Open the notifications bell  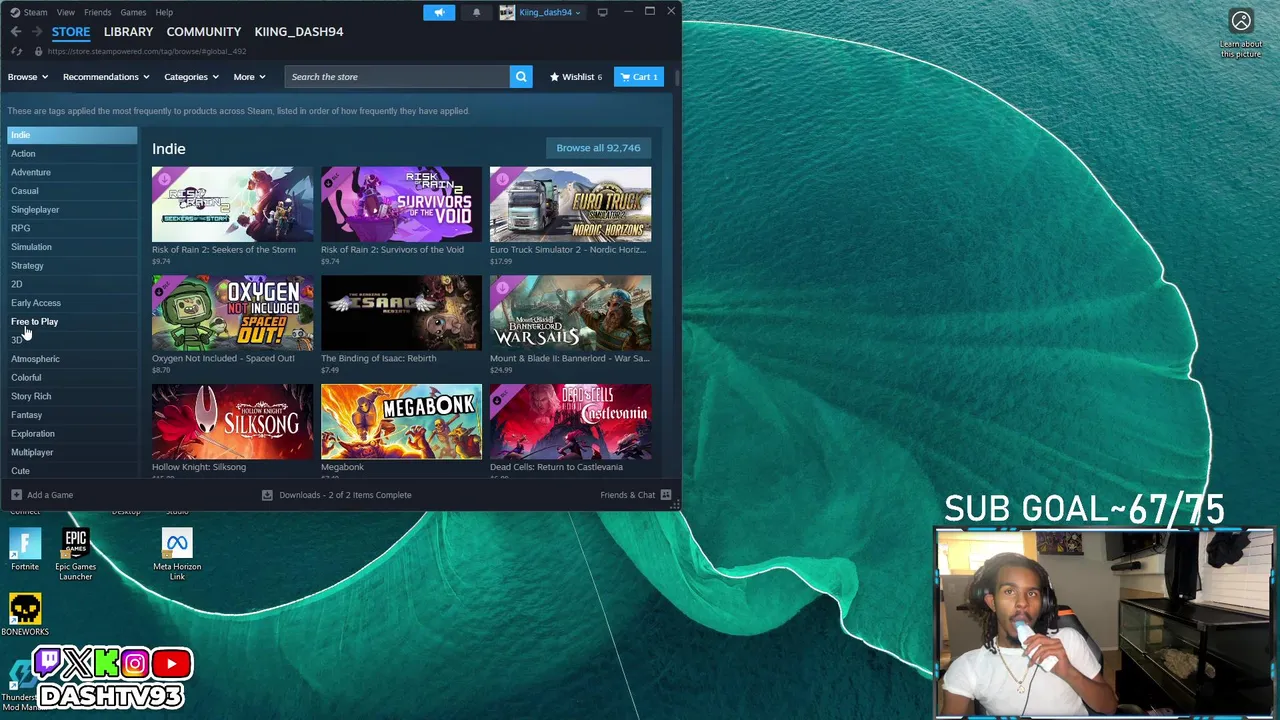tap(476, 12)
